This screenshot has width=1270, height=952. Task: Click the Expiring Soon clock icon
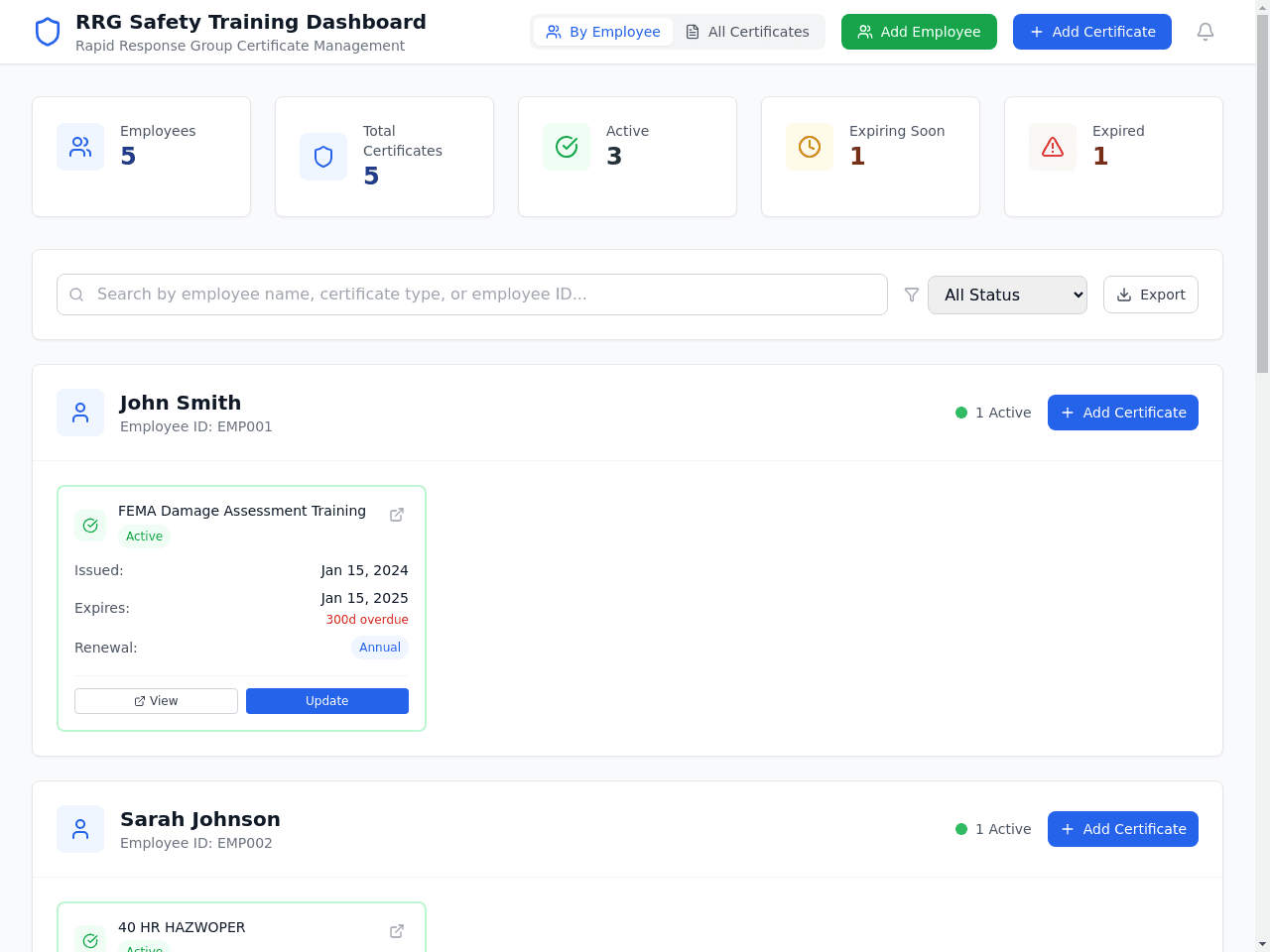click(810, 147)
